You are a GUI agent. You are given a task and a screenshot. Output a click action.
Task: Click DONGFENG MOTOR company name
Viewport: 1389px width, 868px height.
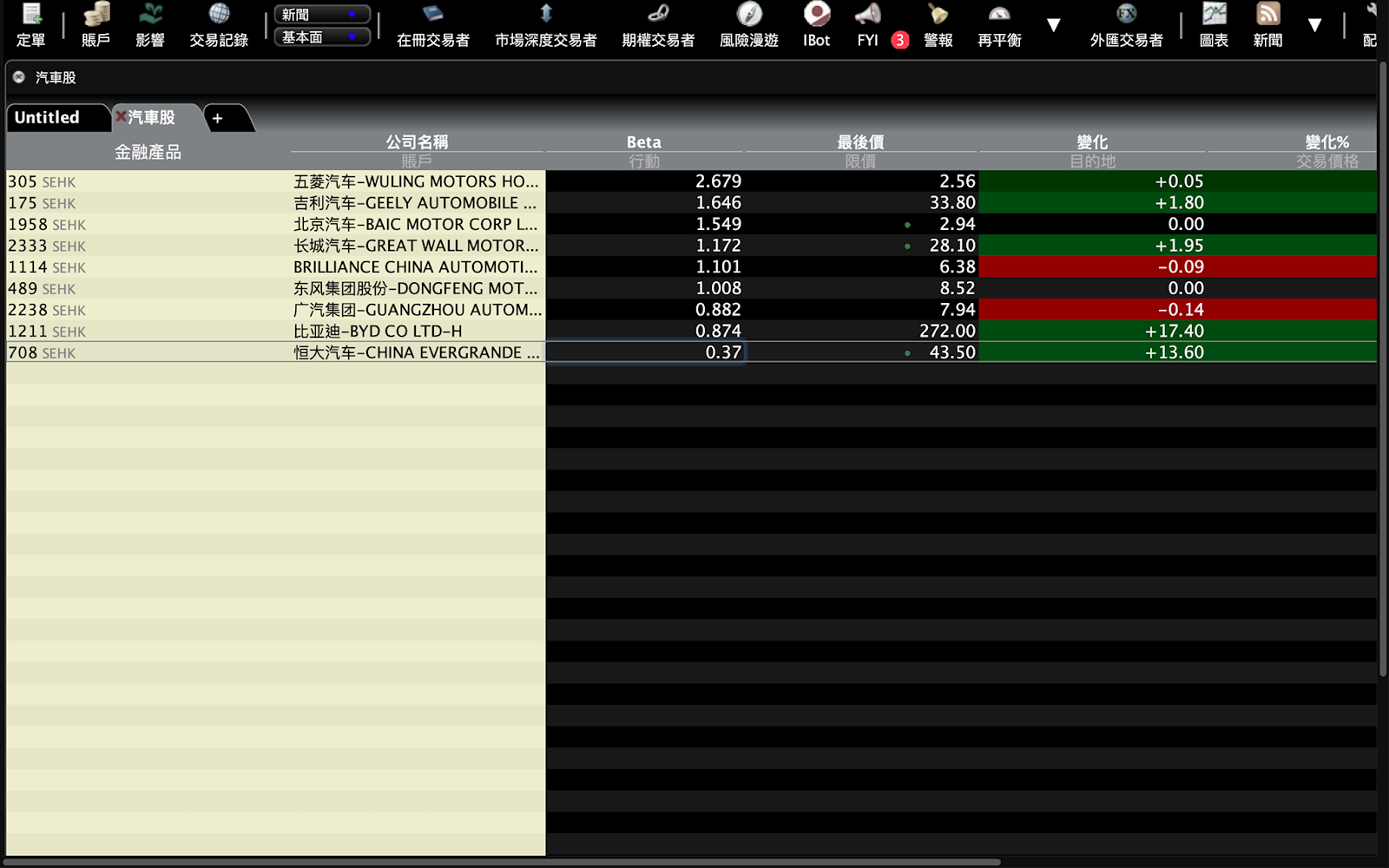point(417,288)
